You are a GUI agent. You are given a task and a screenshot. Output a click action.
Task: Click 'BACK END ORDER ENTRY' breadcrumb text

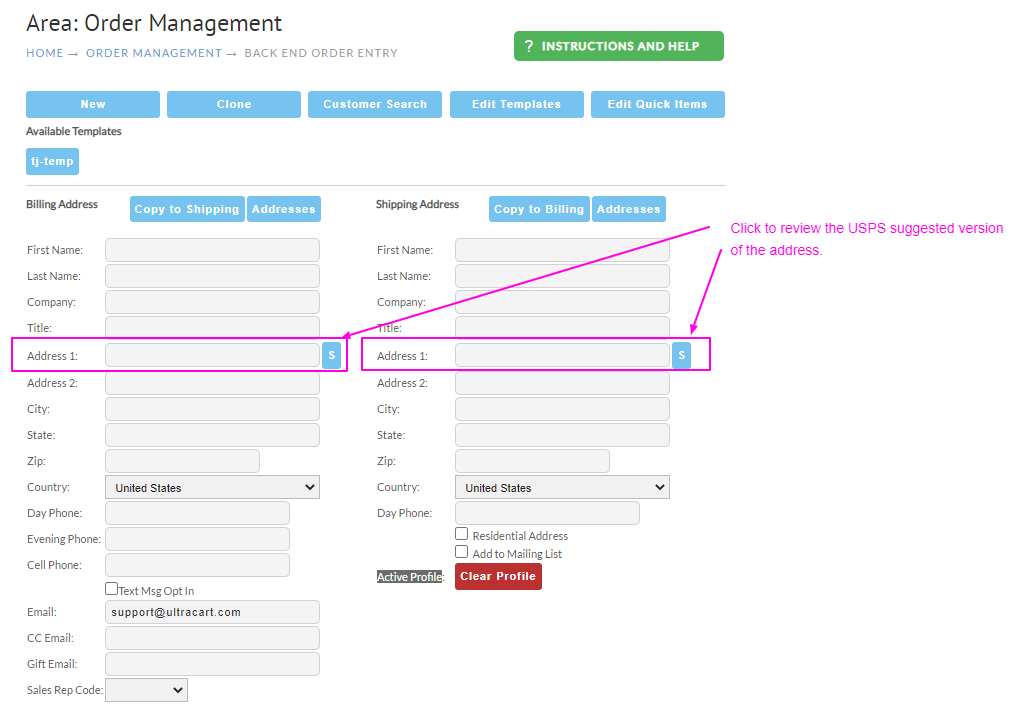[321, 53]
